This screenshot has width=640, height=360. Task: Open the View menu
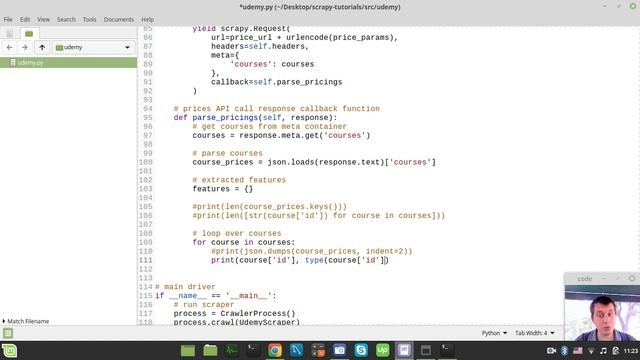click(43, 19)
